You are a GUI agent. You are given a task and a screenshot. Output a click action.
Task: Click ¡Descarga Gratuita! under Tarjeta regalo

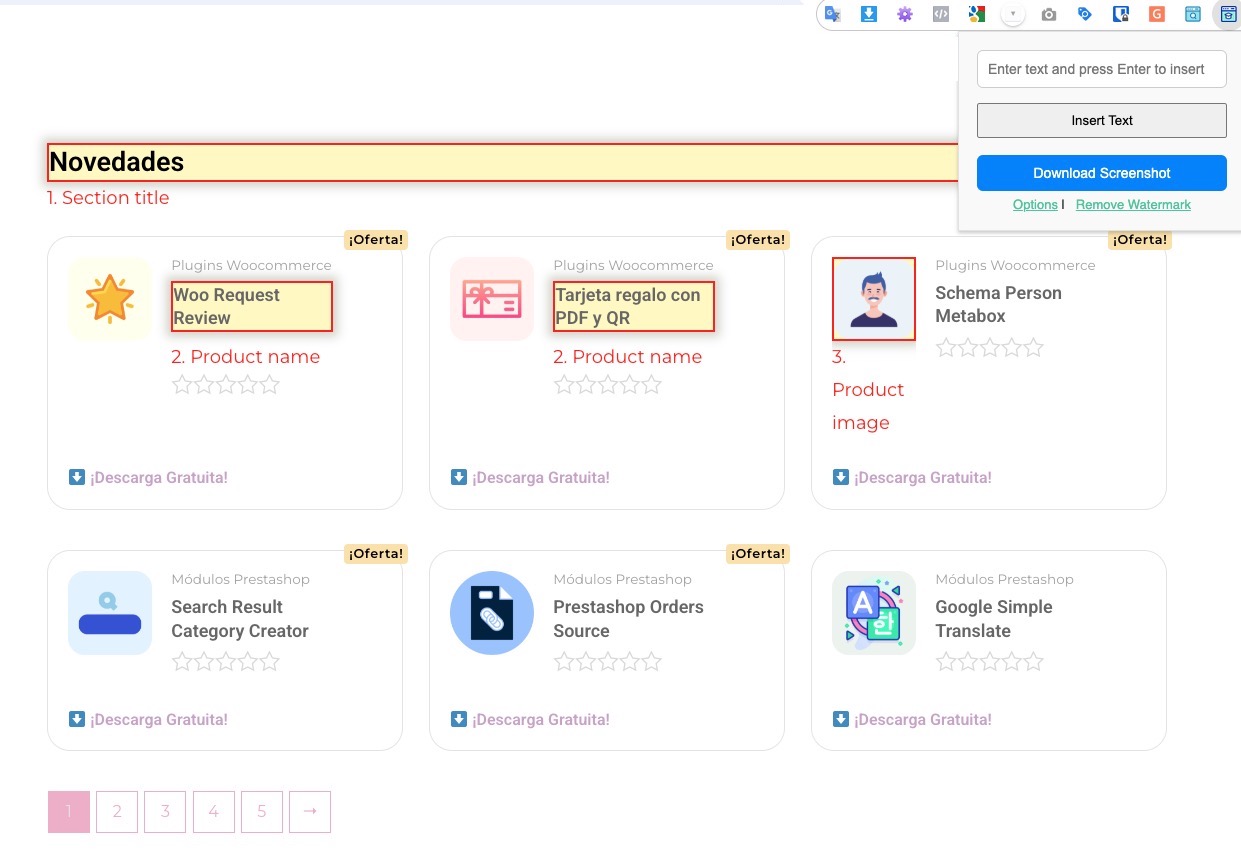coord(541,478)
